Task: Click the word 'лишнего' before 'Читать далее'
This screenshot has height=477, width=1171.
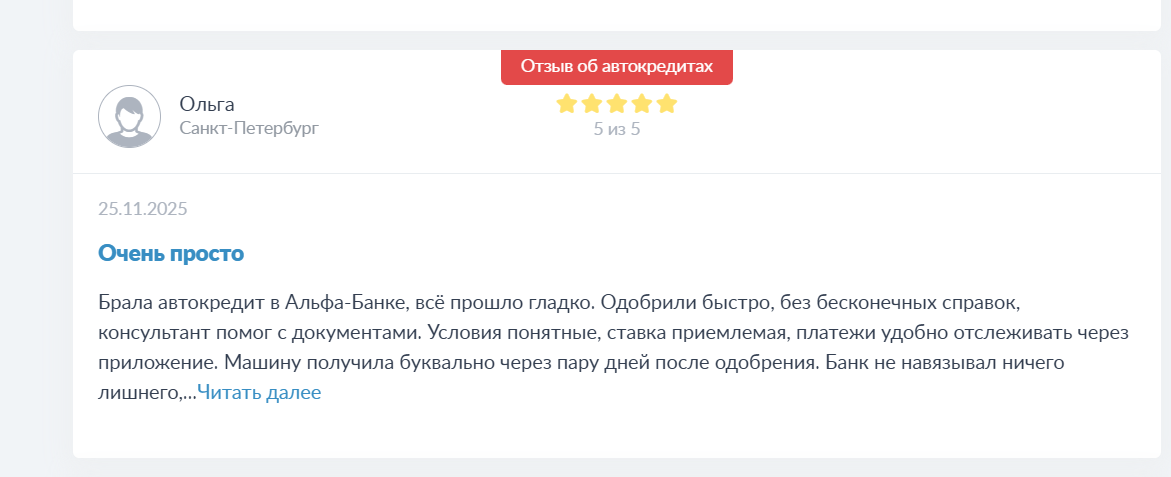Action: click(140, 393)
